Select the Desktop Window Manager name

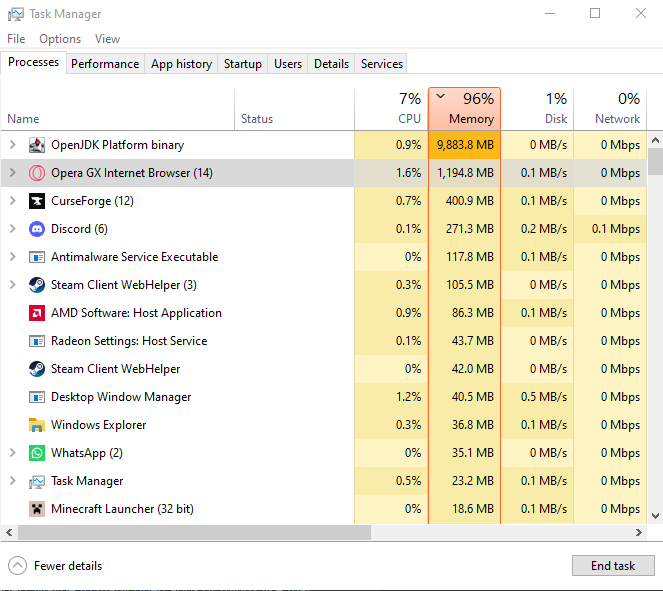[121, 397]
